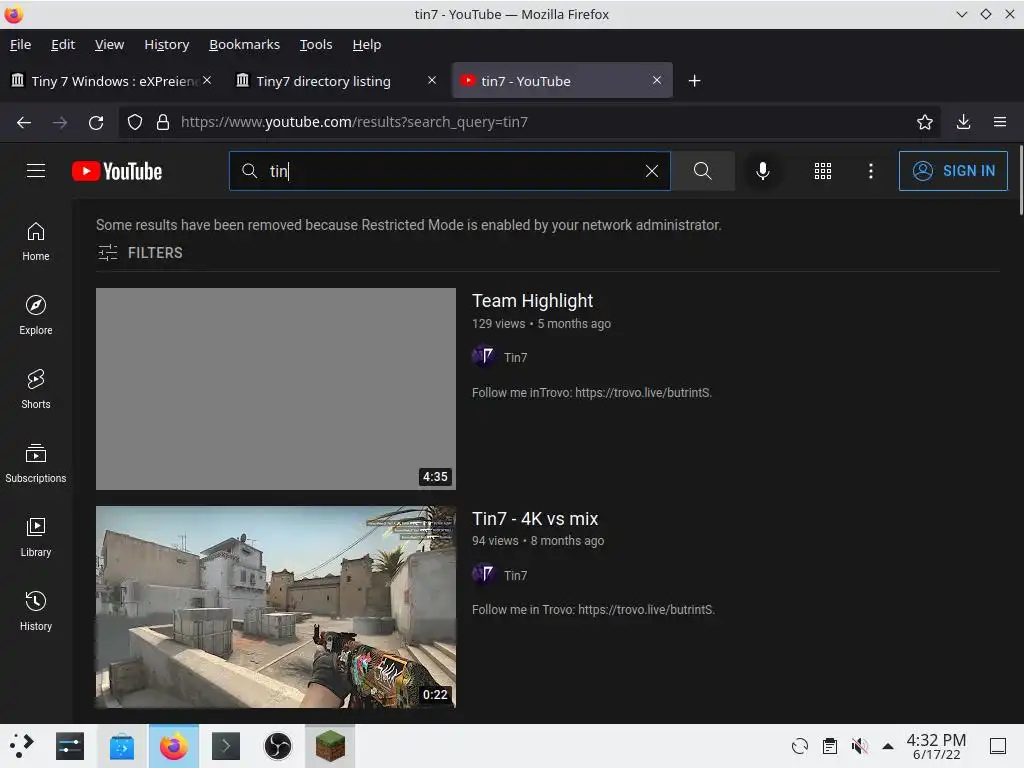Open the 4K vs mix gameplay thumbnail
Screen dimensions: 1024x768
tap(276, 607)
